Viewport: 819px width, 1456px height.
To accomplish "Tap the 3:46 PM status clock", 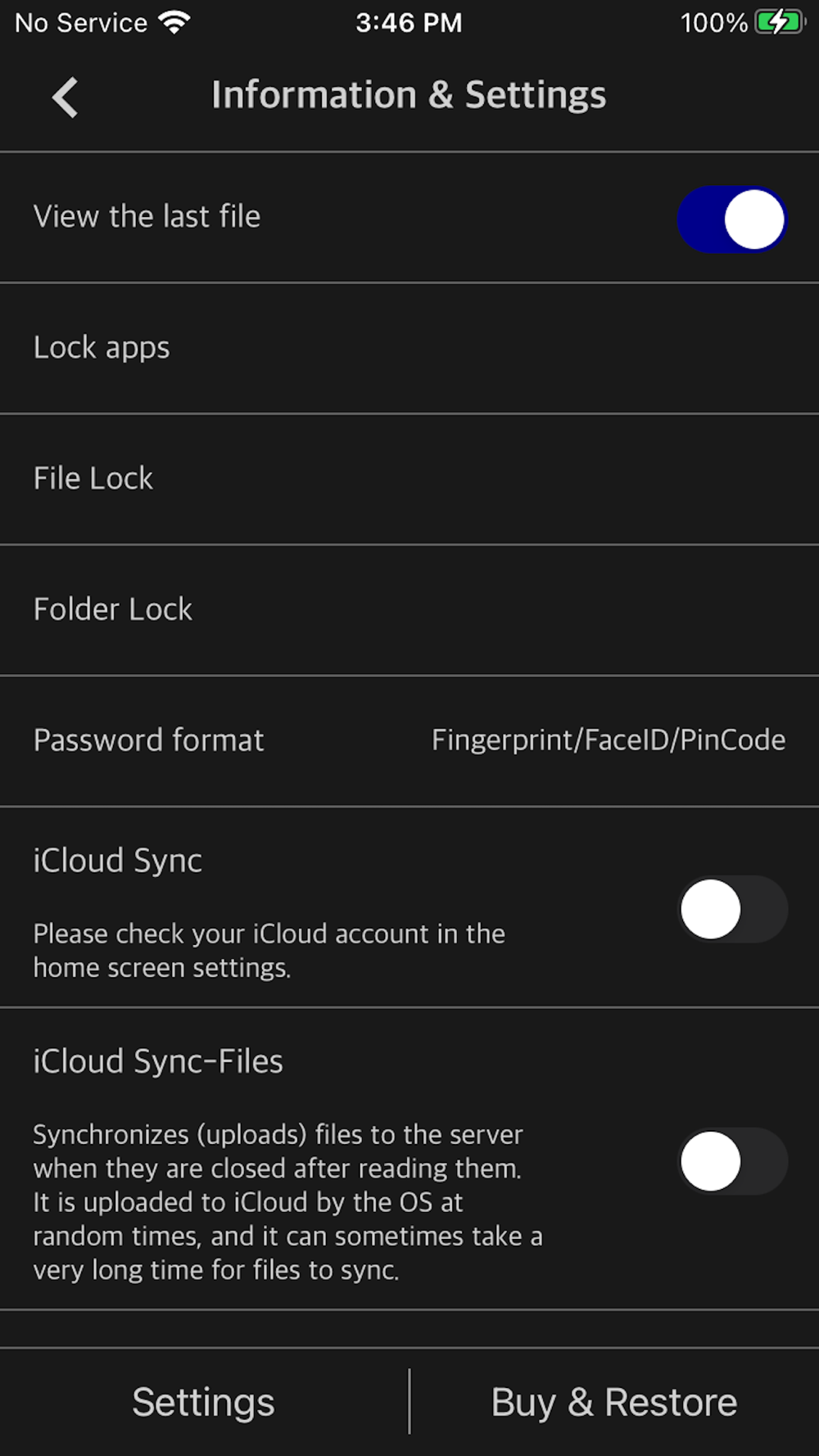I will [409, 22].
